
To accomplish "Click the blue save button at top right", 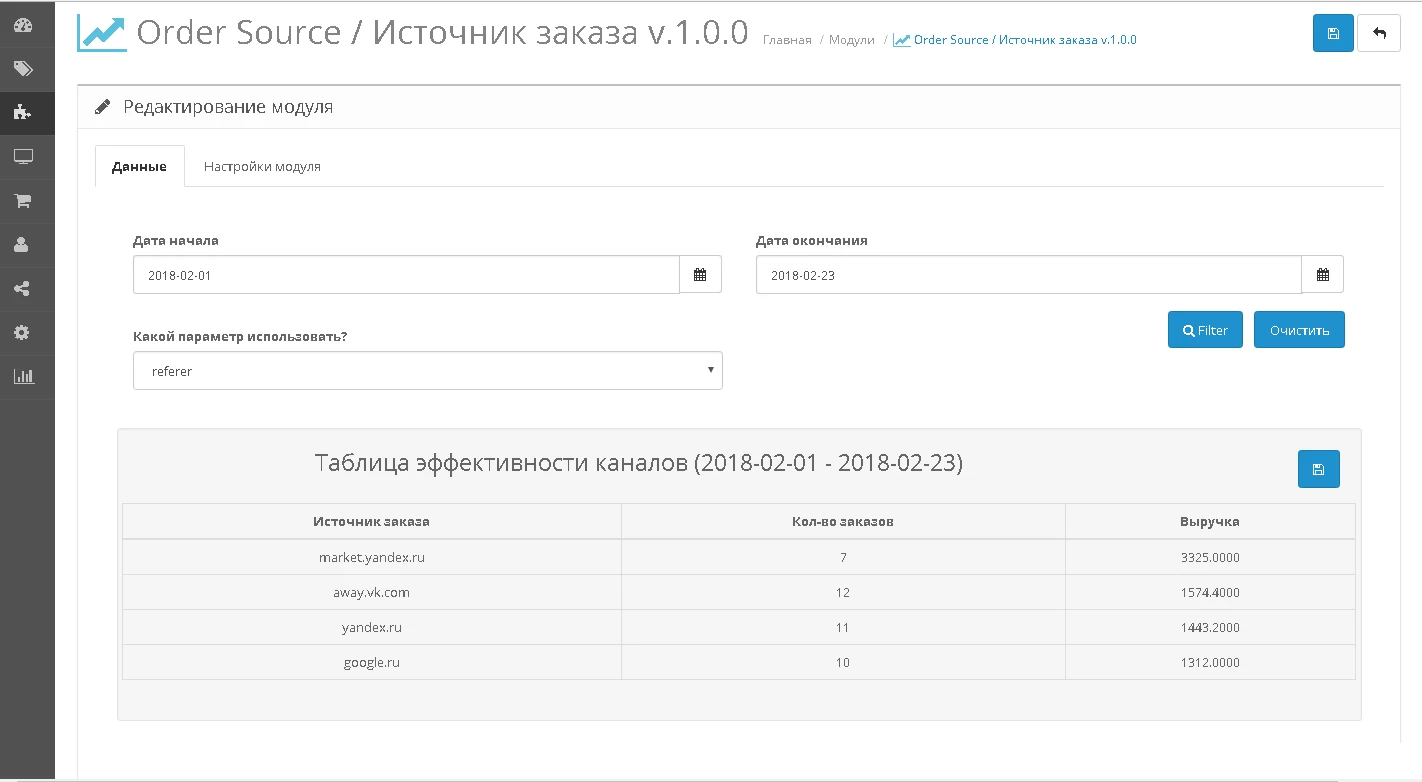I will click(1333, 33).
